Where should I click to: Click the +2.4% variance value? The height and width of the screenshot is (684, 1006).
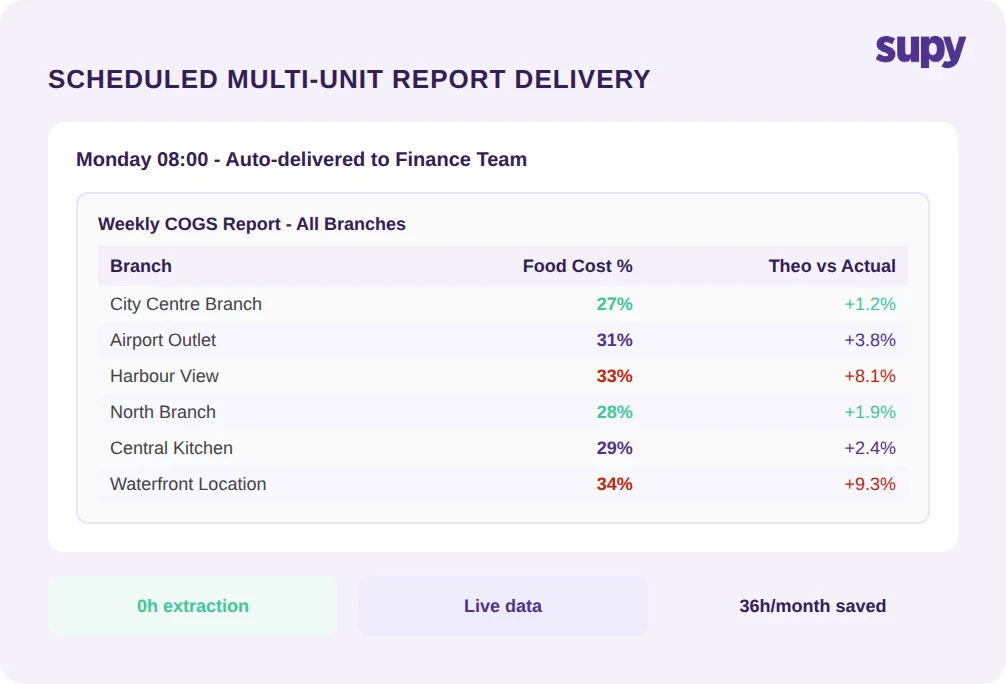870,448
